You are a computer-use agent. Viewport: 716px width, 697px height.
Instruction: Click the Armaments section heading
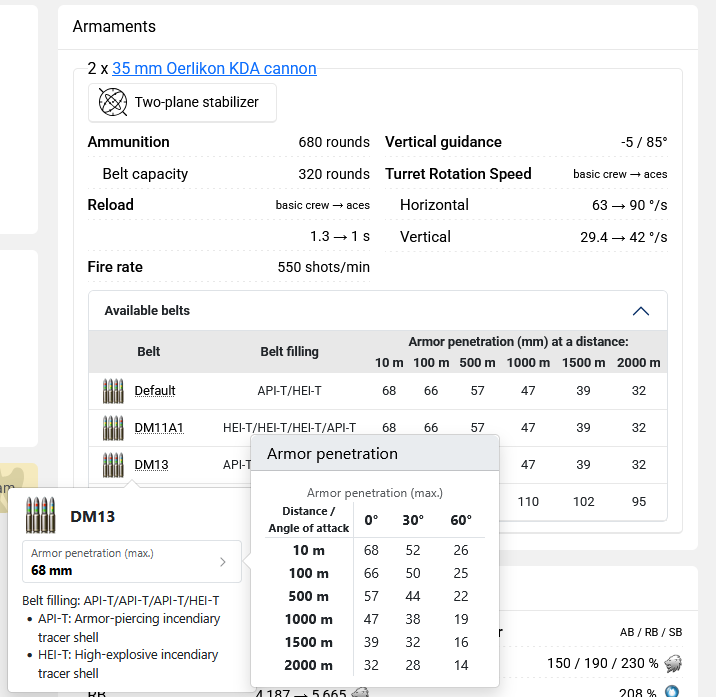pos(114,26)
